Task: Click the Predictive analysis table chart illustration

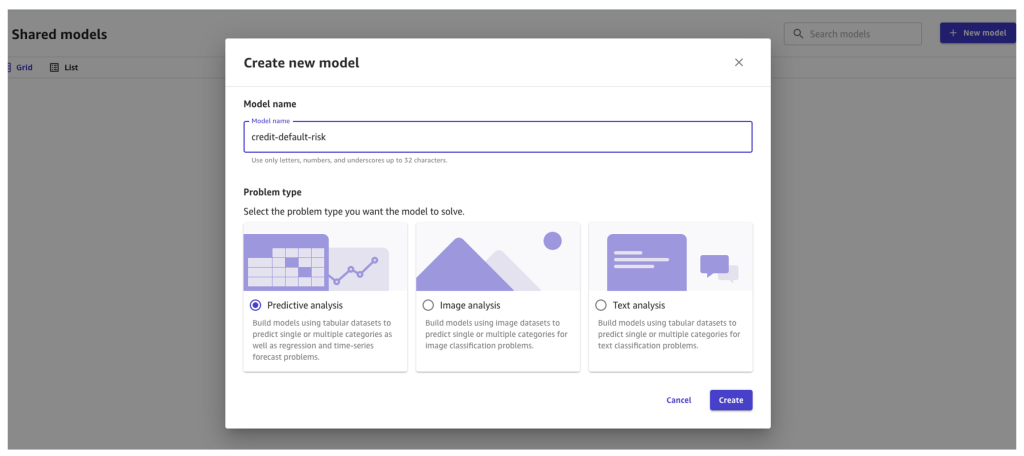Action: (x=325, y=257)
